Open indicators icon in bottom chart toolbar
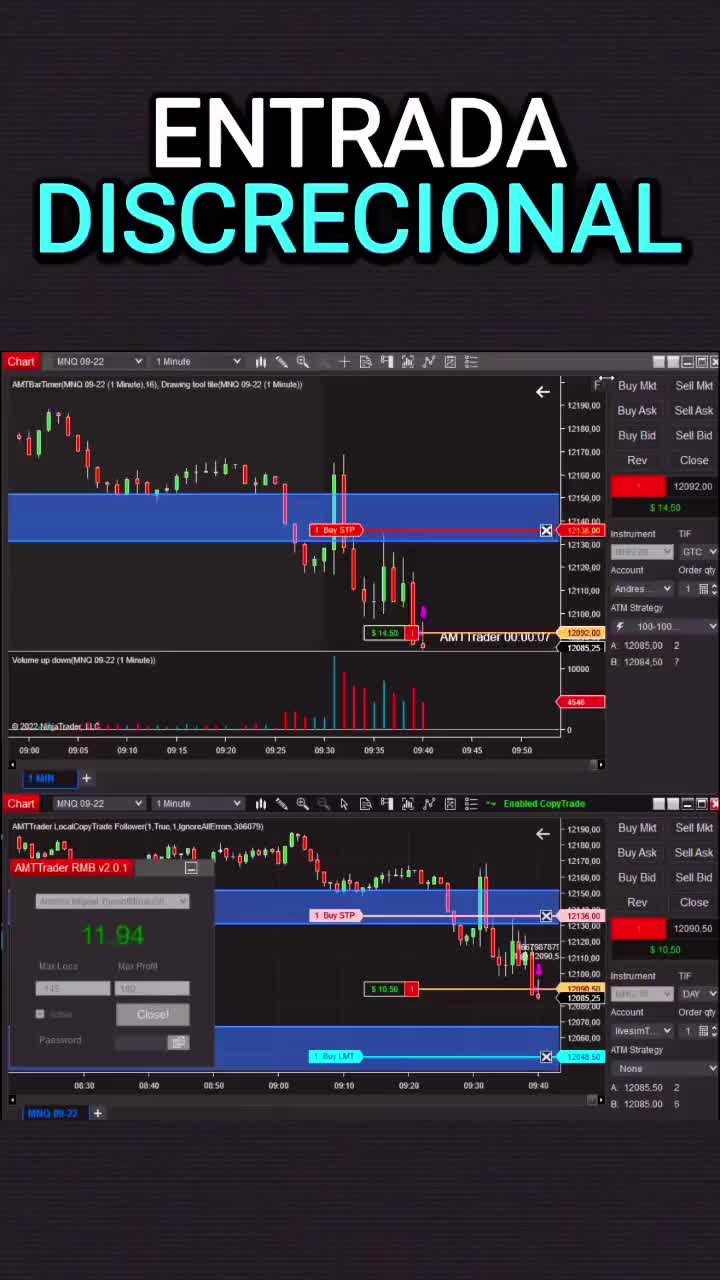 coord(408,804)
